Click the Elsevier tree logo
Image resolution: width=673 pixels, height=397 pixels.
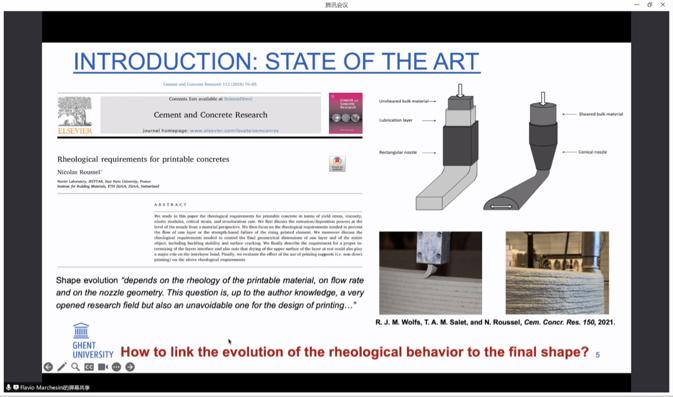[x=75, y=115]
